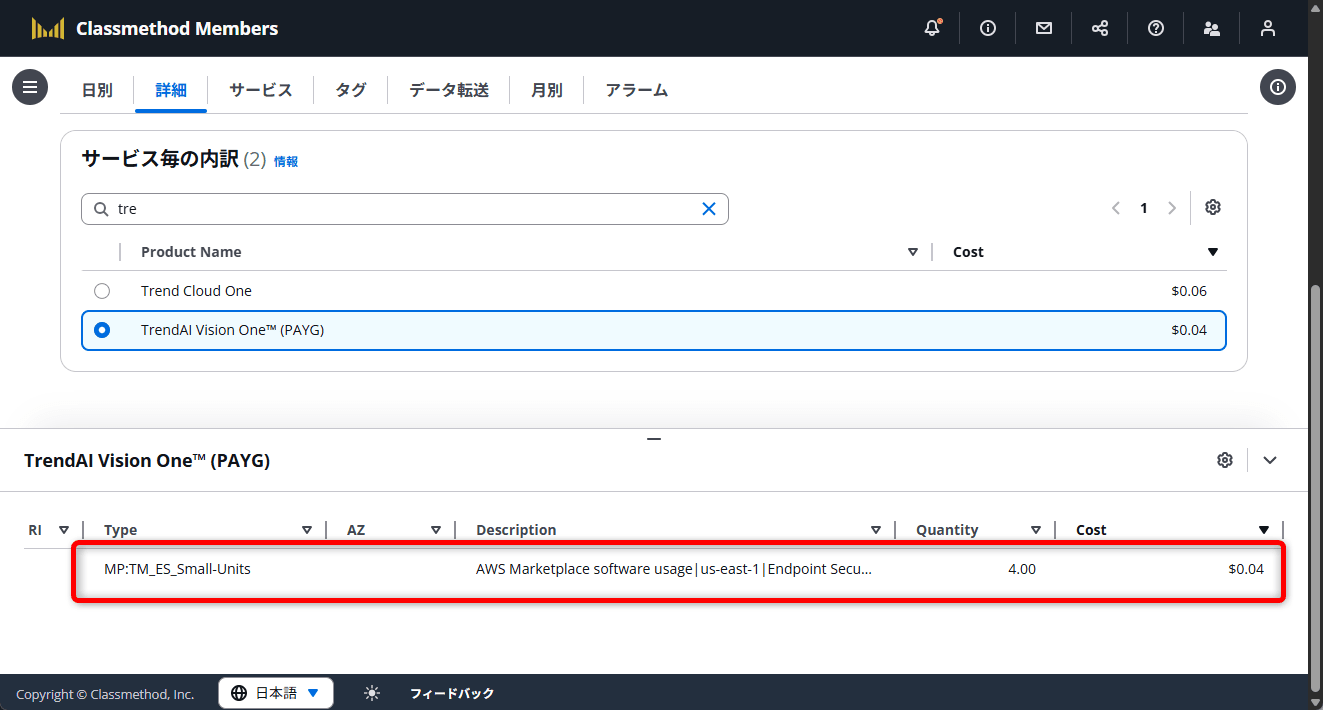
Task: Switch to the タグ tab
Action: point(350,90)
